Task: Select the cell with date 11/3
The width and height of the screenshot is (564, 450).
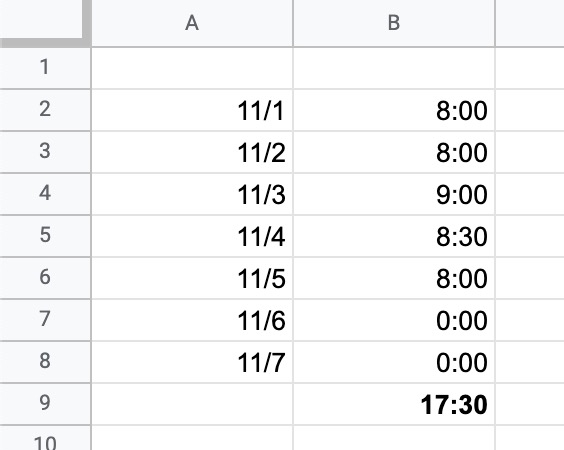Action: click(x=192, y=194)
